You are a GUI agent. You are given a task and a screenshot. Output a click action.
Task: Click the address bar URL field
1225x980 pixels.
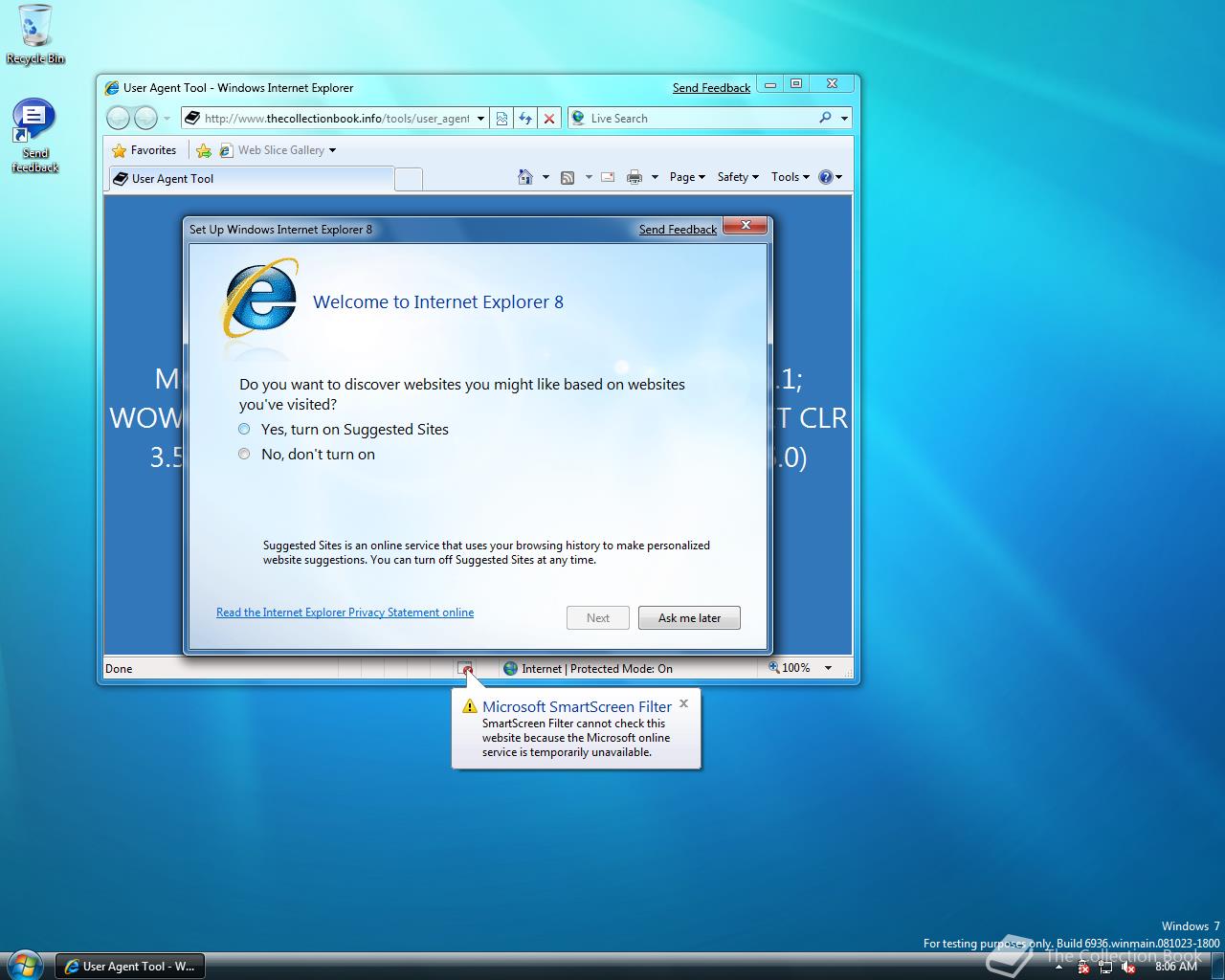[335, 119]
